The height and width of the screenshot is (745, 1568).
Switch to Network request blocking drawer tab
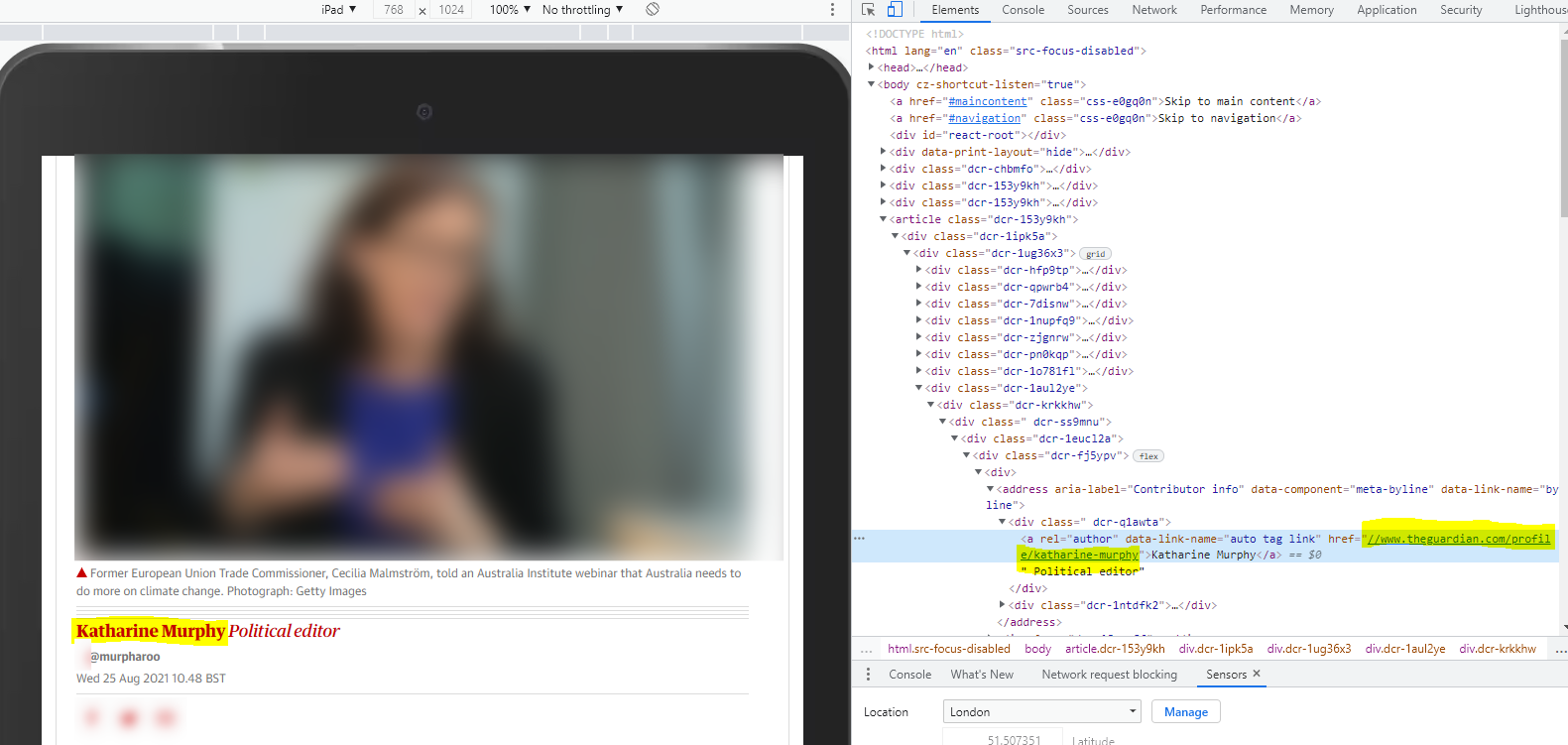[x=1109, y=675]
